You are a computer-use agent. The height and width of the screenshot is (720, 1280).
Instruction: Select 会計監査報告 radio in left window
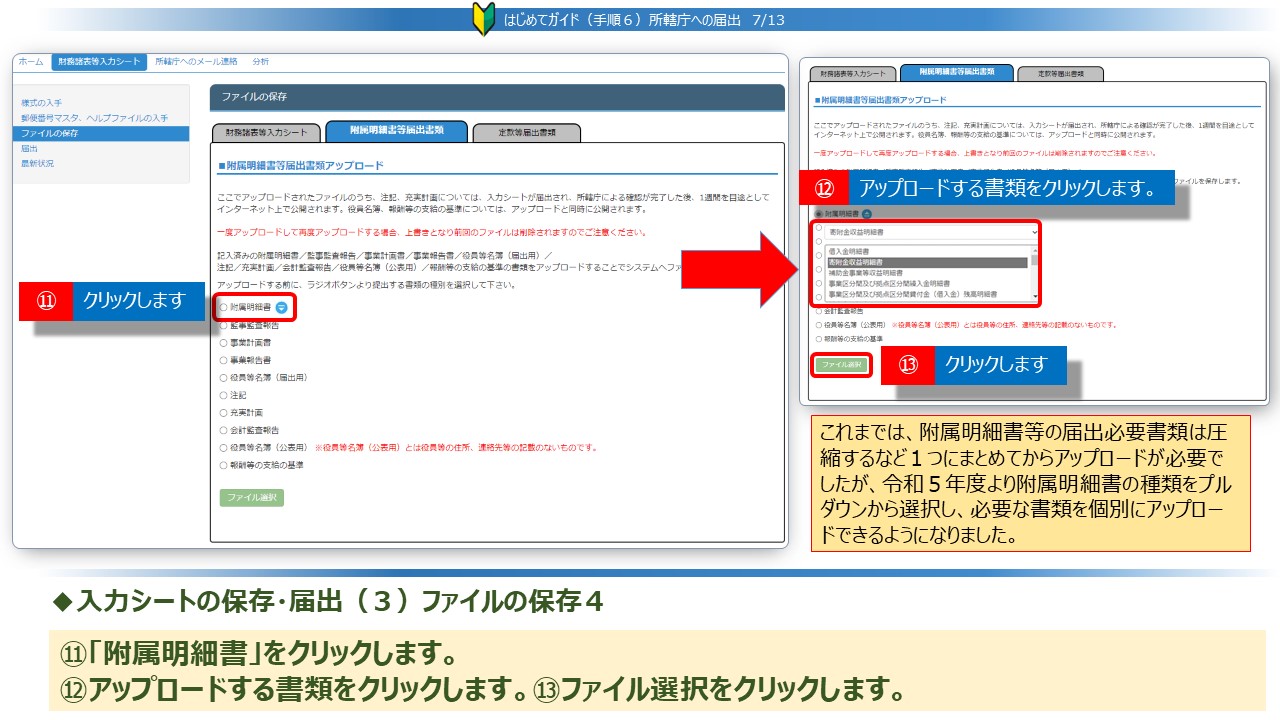point(223,430)
